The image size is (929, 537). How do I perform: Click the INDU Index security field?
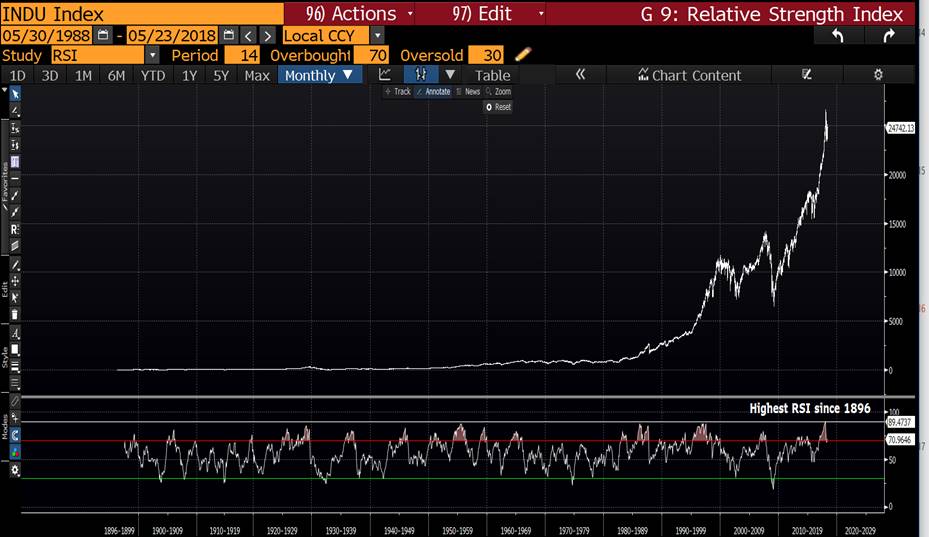(x=142, y=13)
